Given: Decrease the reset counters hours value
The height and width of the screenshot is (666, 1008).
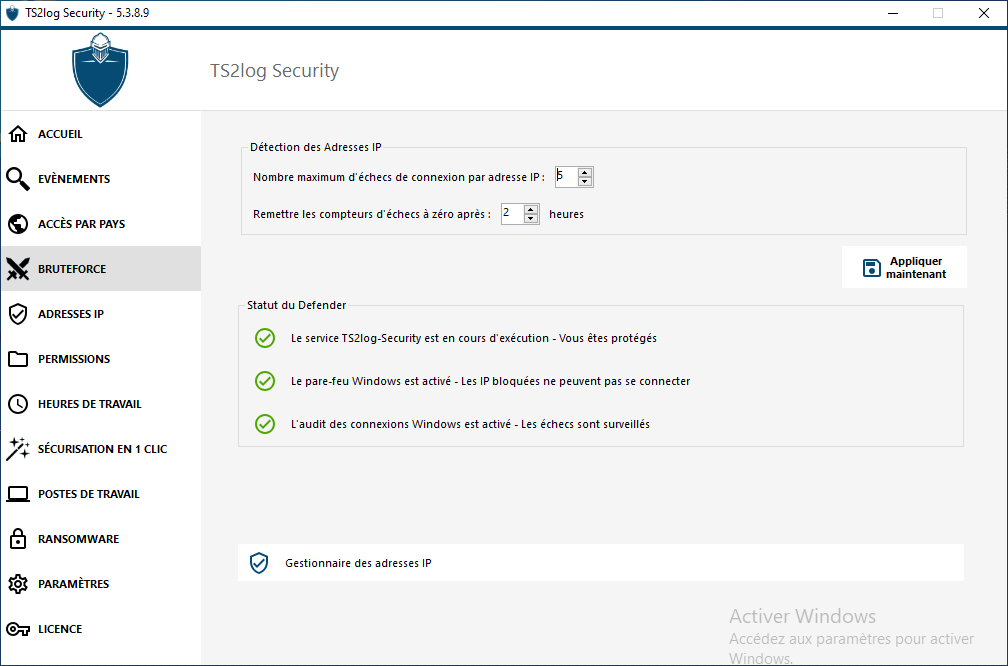Looking at the screenshot, I should (x=530, y=219).
